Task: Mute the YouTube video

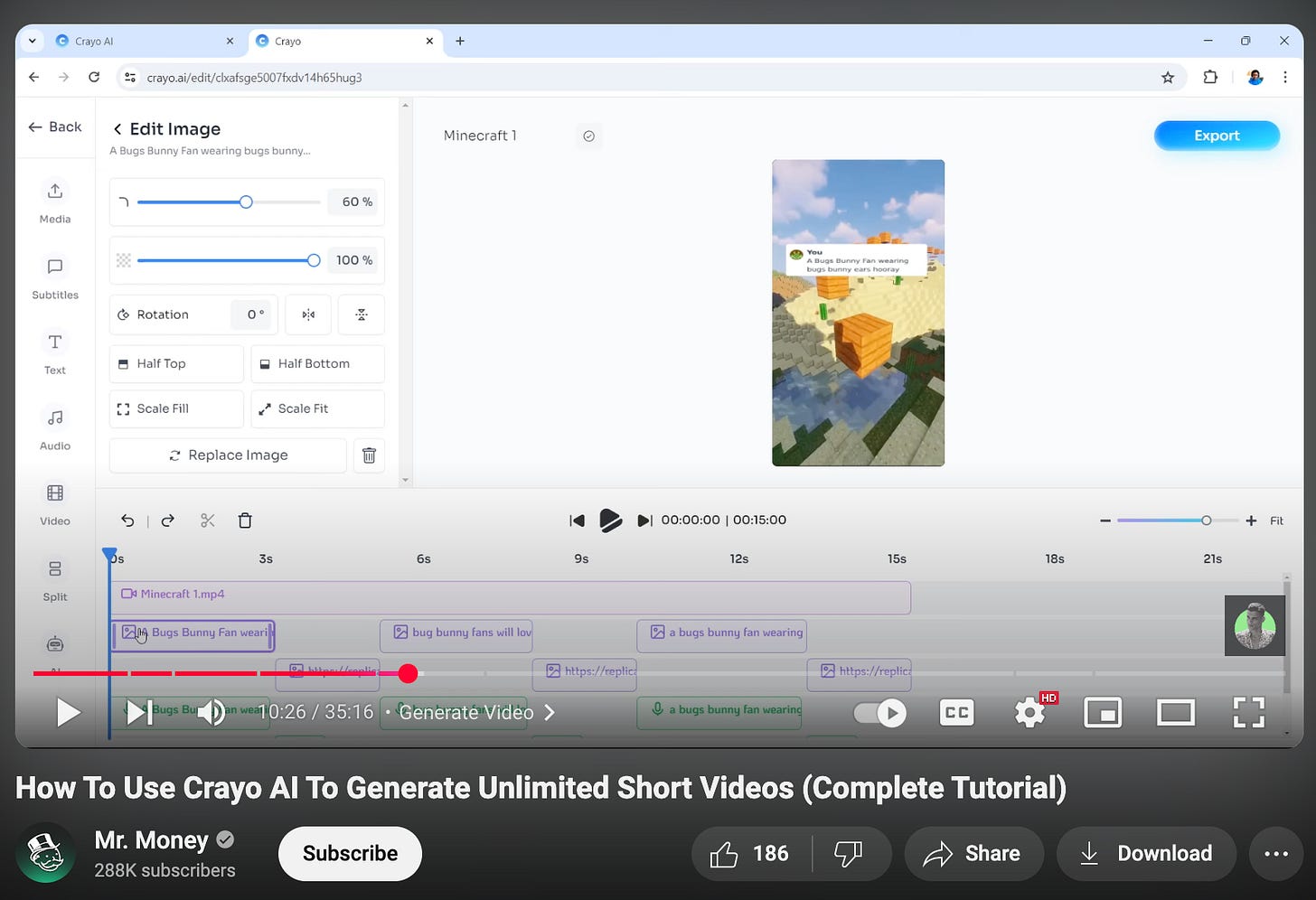Action: pyautogui.click(x=211, y=713)
